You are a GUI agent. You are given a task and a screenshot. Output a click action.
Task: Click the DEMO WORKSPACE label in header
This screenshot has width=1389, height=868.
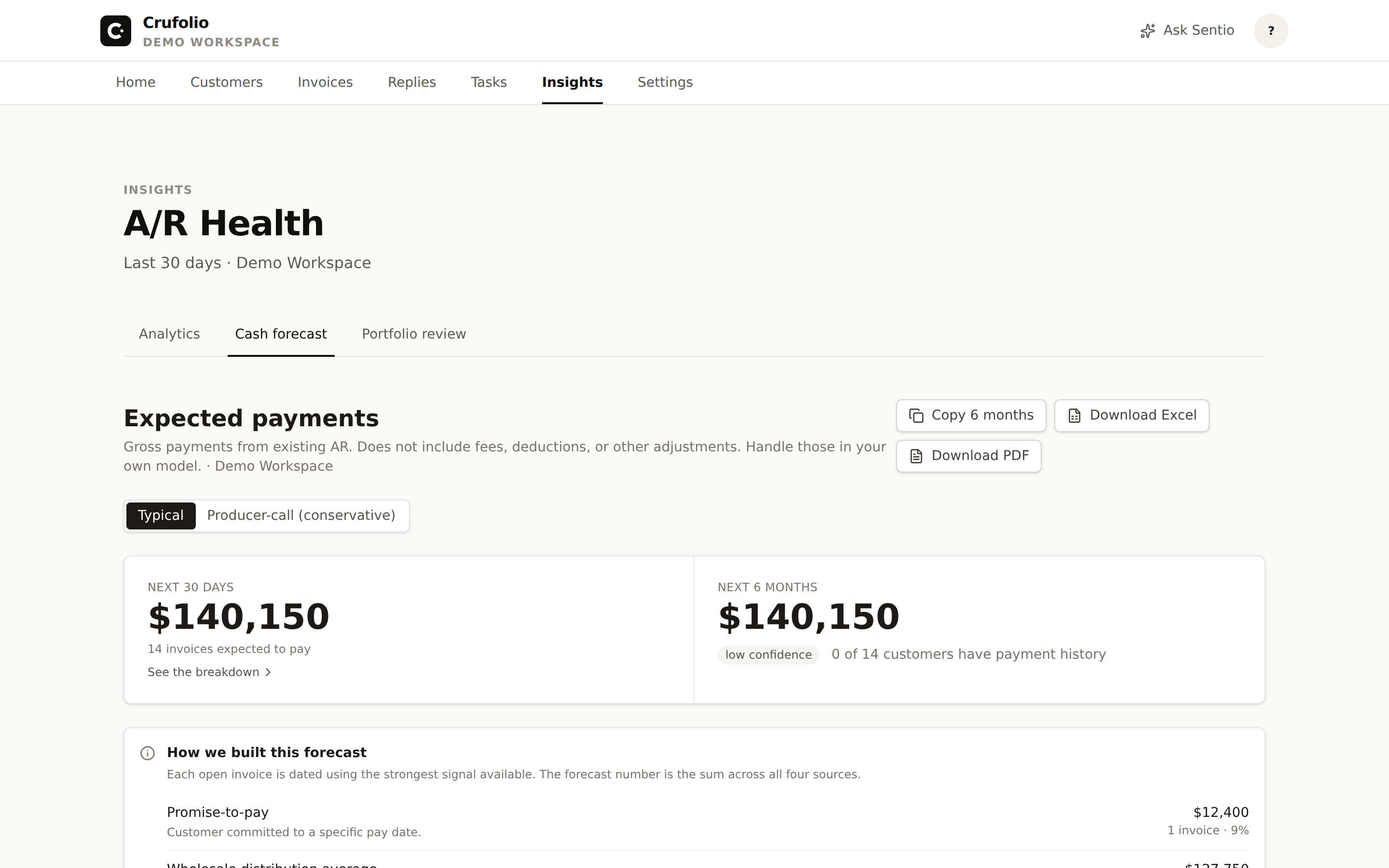pyautogui.click(x=211, y=42)
